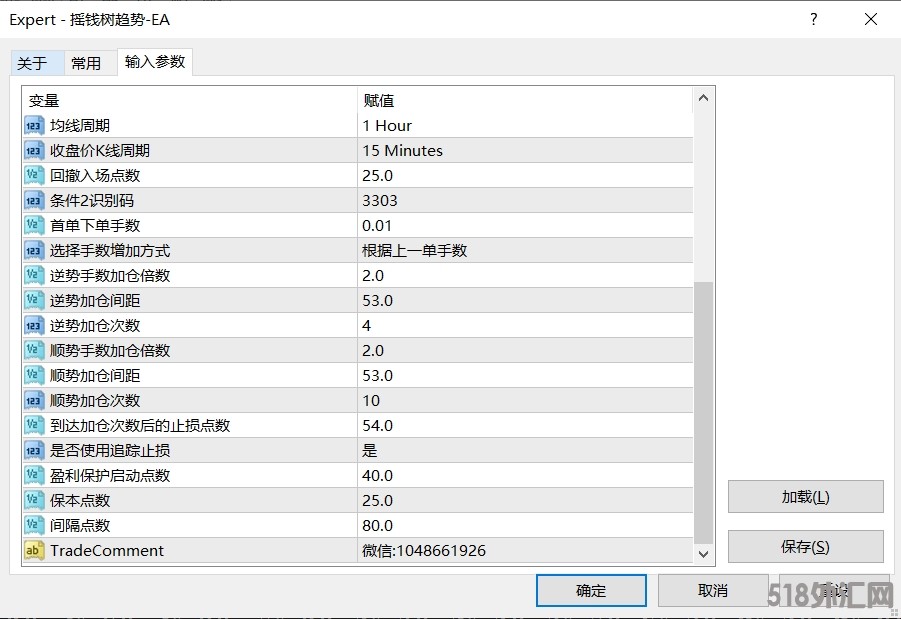901x619 pixels.
Task: Edit the 0.01 value of 首单下单手数
Action: pyautogui.click(x=525, y=225)
